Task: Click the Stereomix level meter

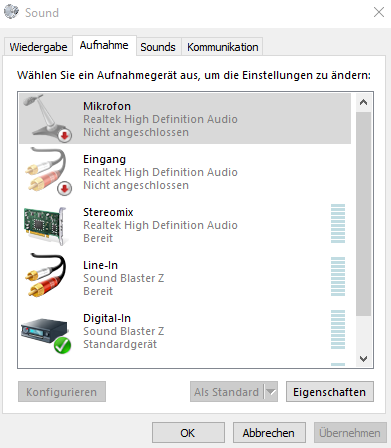Action: (338, 223)
